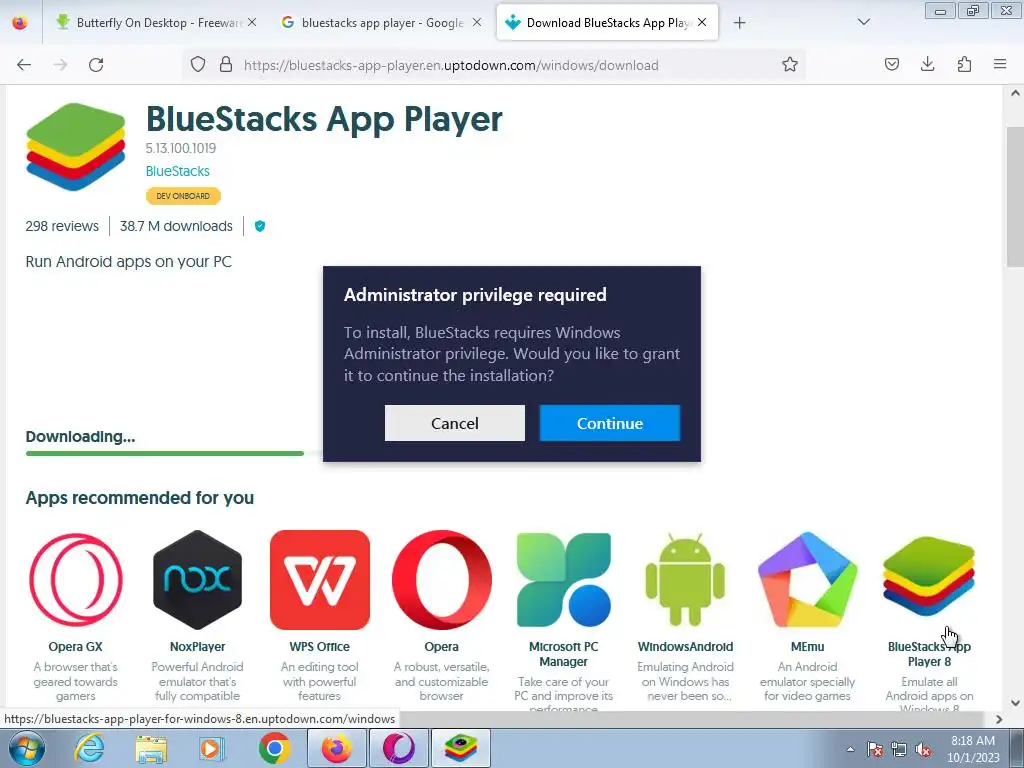Click the MEmu title link
This screenshot has height=768, width=1024.
pyautogui.click(x=807, y=647)
